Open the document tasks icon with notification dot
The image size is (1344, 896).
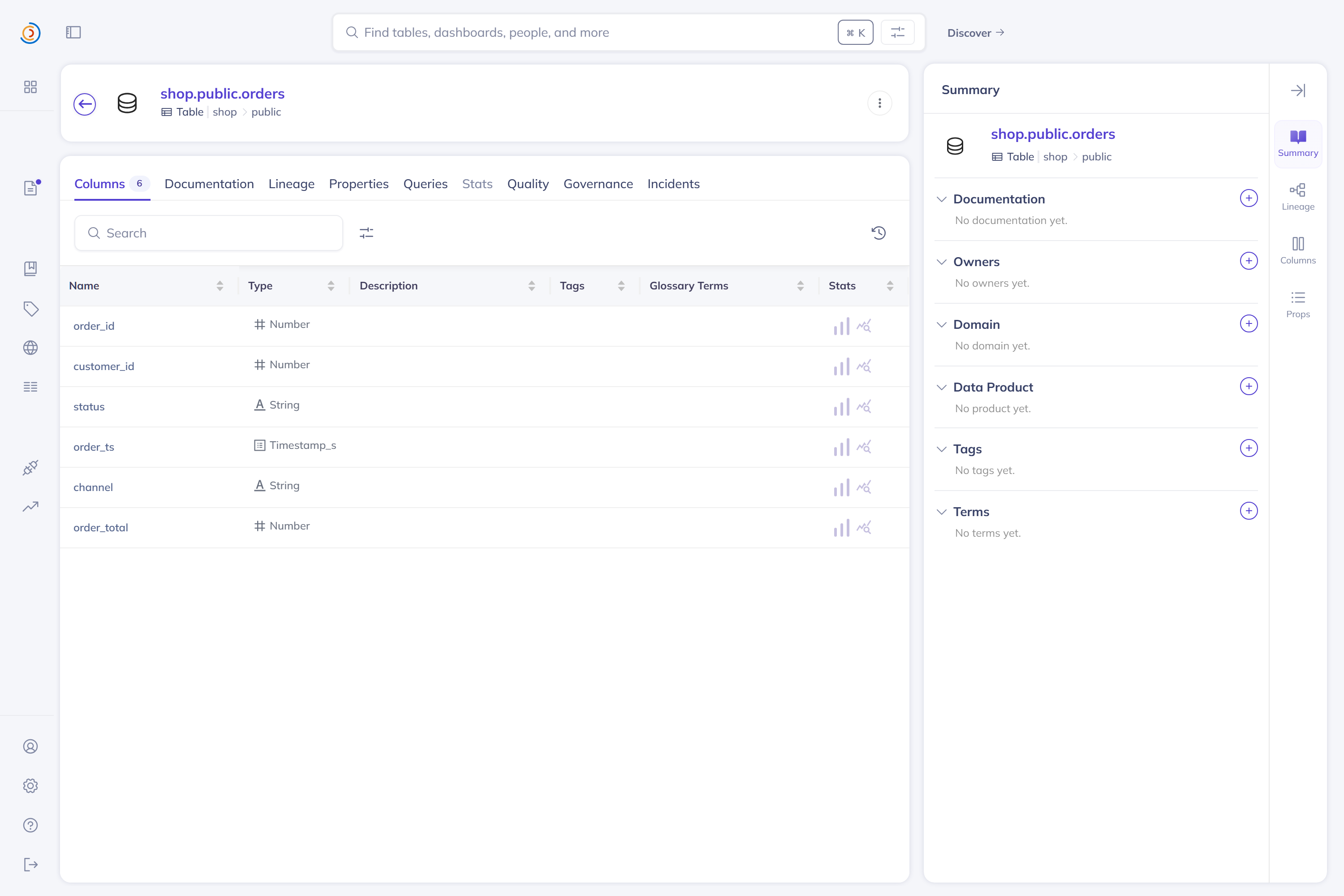pyautogui.click(x=31, y=187)
